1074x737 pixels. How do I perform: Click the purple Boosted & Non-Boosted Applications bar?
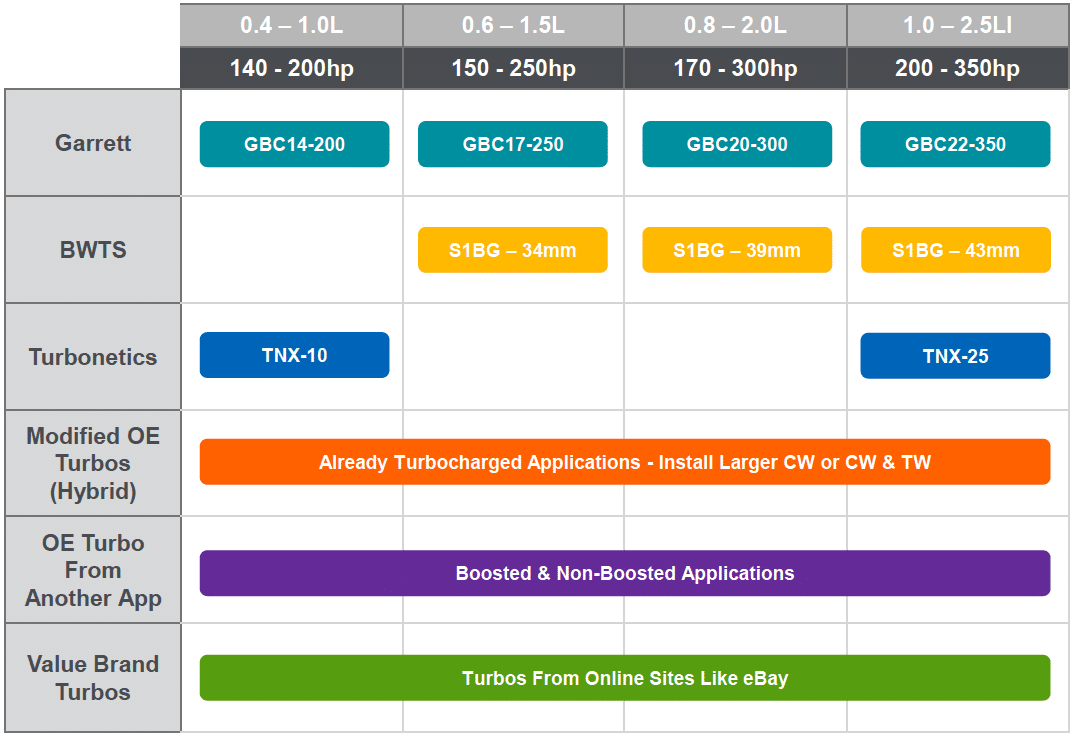pyautogui.click(x=625, y=573)
